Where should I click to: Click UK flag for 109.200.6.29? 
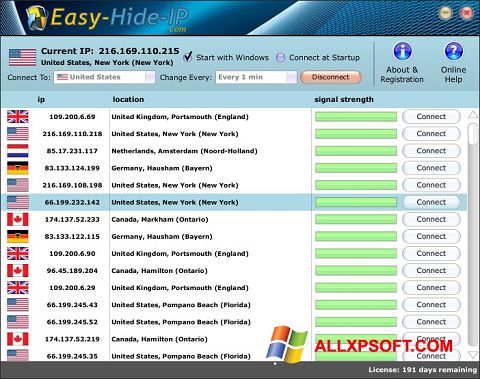click(x=18, y=288)
